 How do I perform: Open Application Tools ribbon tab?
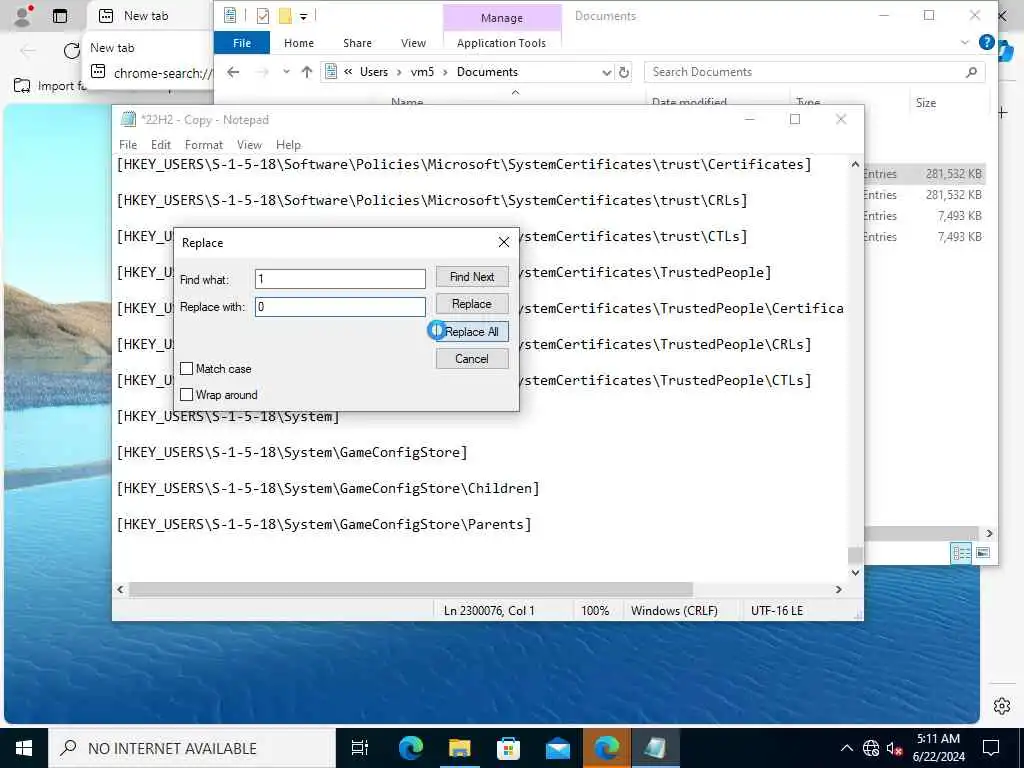coord(502,43)
